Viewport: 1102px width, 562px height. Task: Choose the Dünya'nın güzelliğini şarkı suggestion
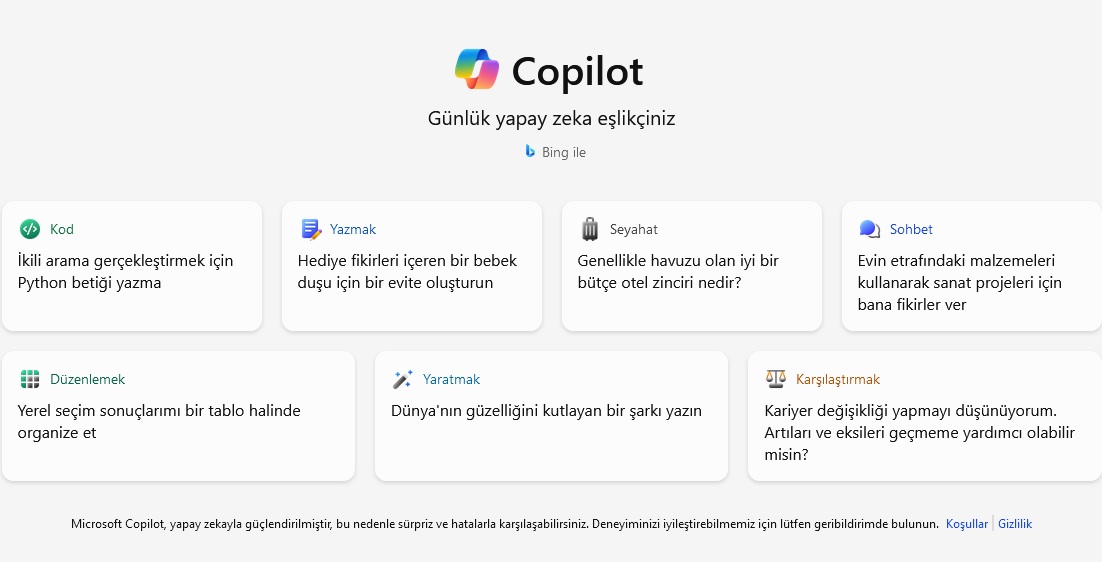coord(551,416)
